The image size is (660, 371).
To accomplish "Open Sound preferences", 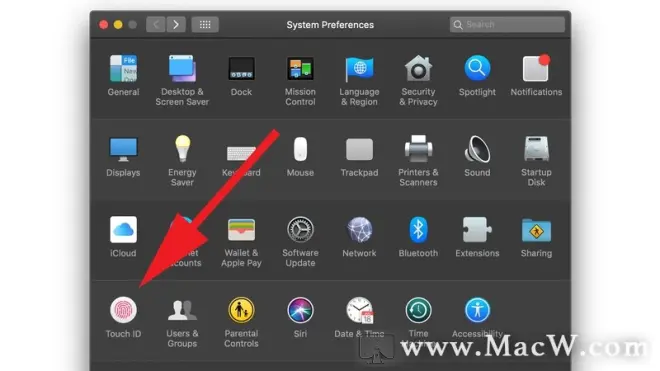I will pos(477,149).
